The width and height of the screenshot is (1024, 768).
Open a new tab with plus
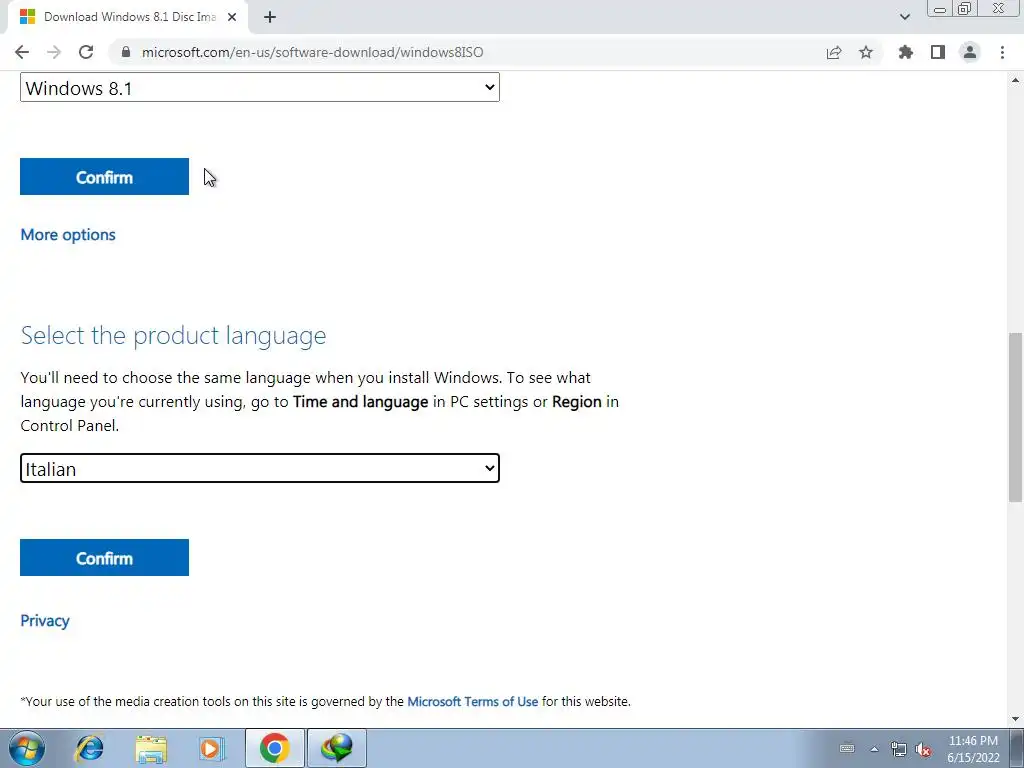[x=270, y=17]
